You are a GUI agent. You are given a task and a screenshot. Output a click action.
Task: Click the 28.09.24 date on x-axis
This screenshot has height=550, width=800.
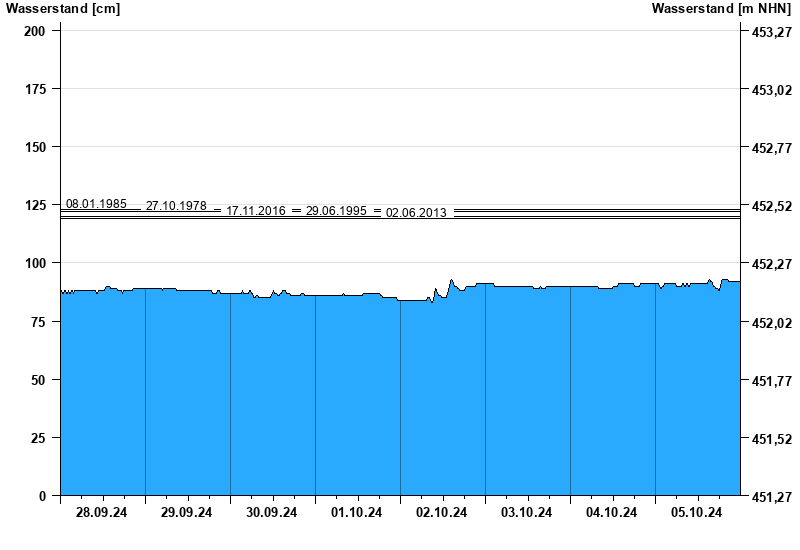tap(102, 513)
